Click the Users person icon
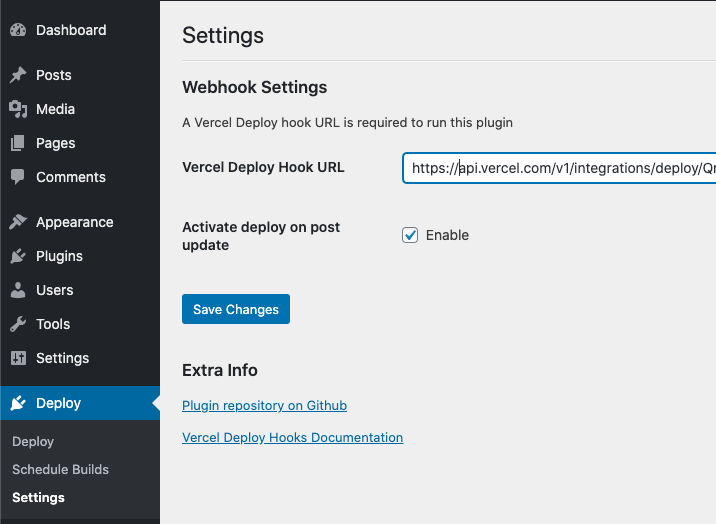 pos(18,290)
